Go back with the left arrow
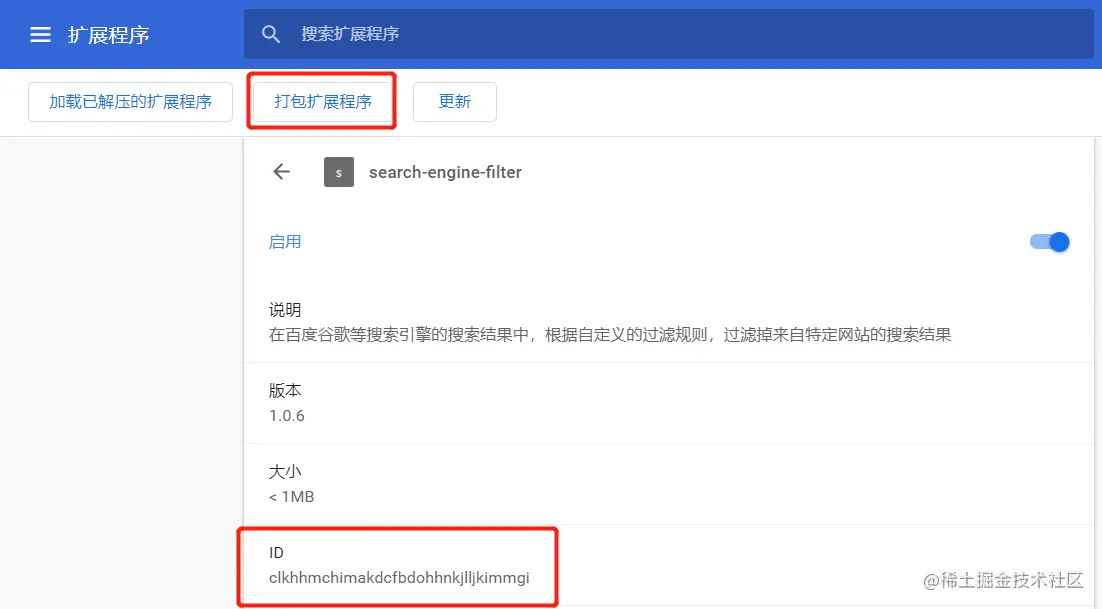This screenshot has height=609, width=1102. coord(281,171)
